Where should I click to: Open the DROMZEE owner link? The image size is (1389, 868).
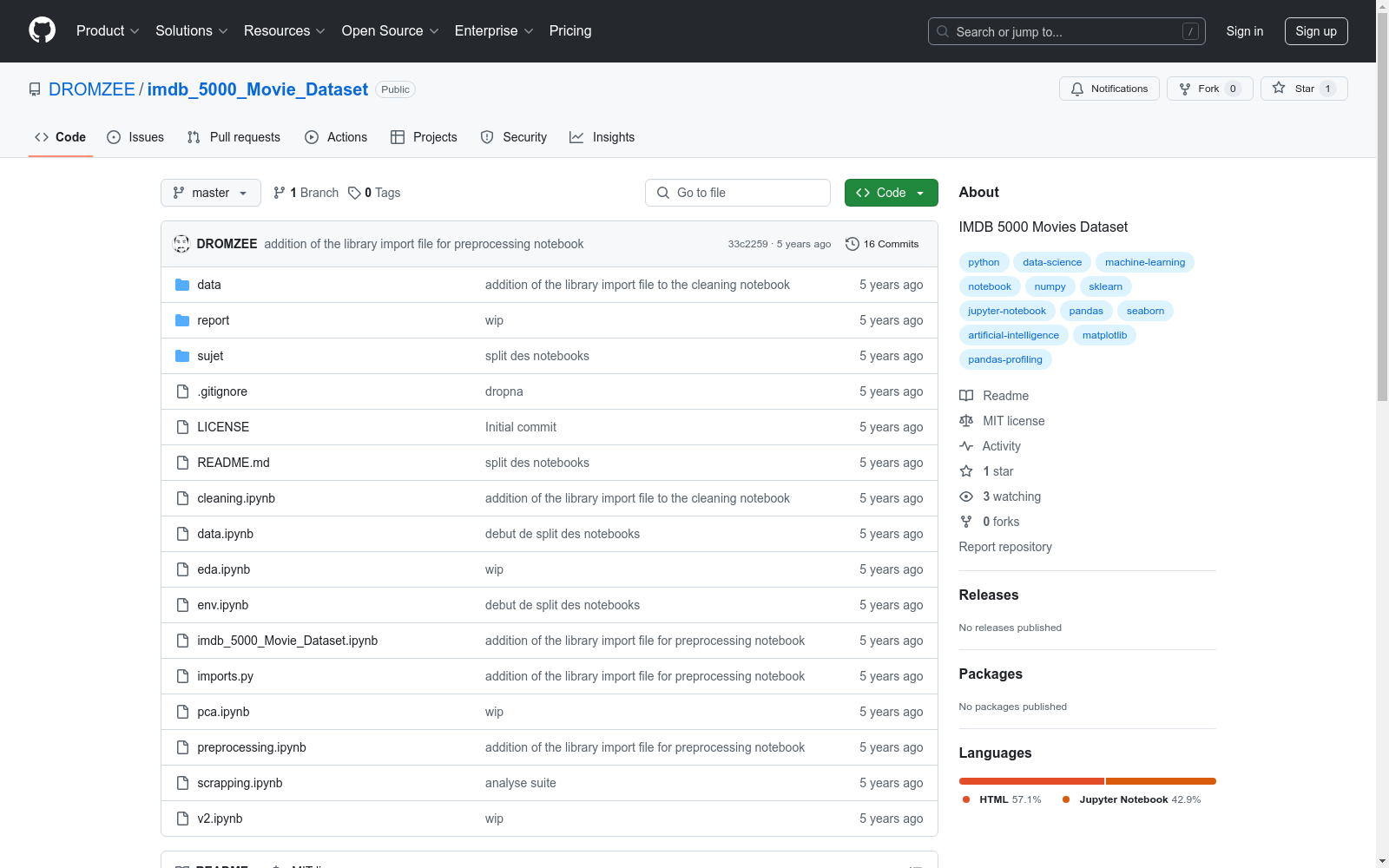92,89
